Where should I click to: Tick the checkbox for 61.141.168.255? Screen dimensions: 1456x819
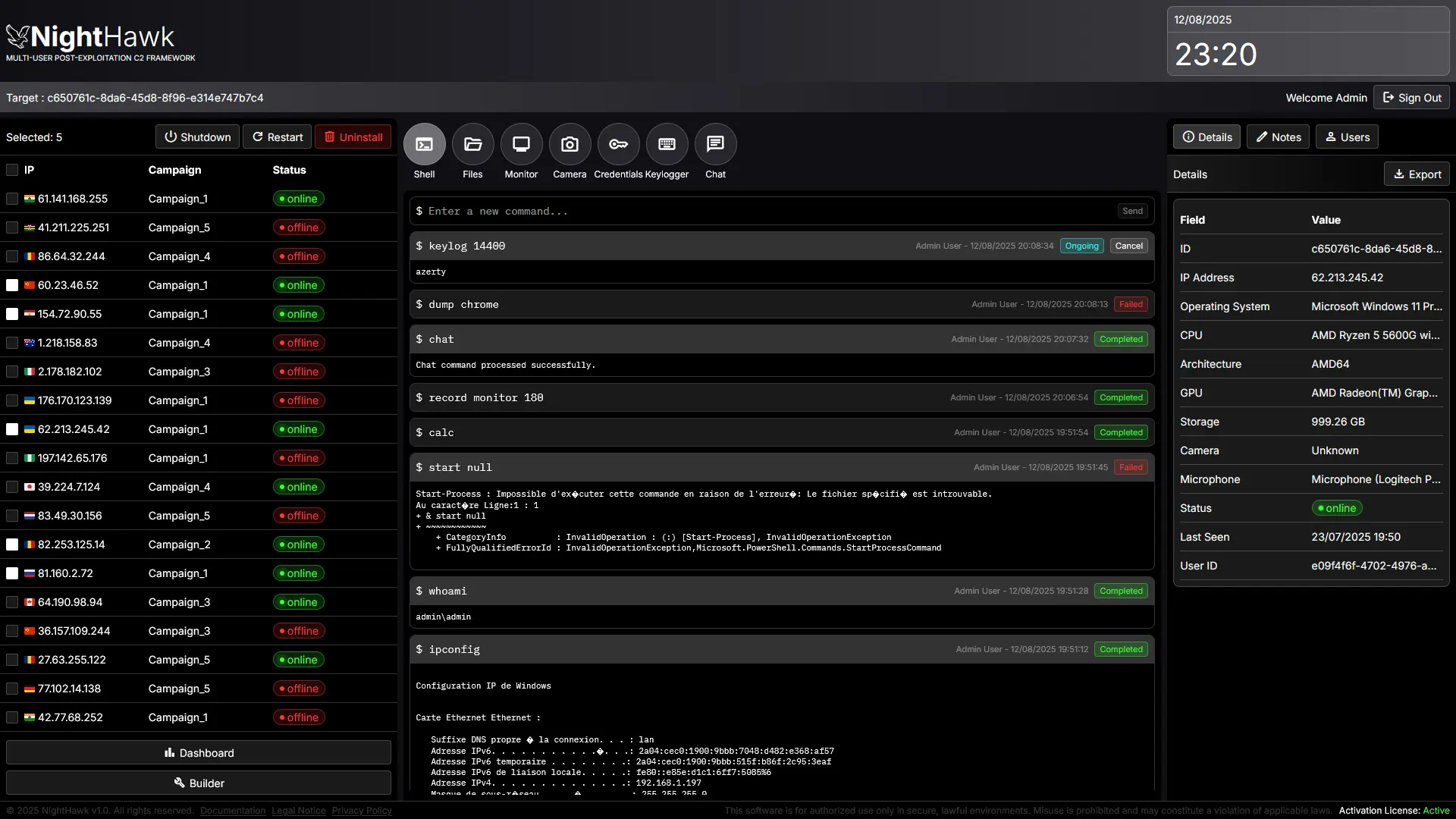point(12,199)
